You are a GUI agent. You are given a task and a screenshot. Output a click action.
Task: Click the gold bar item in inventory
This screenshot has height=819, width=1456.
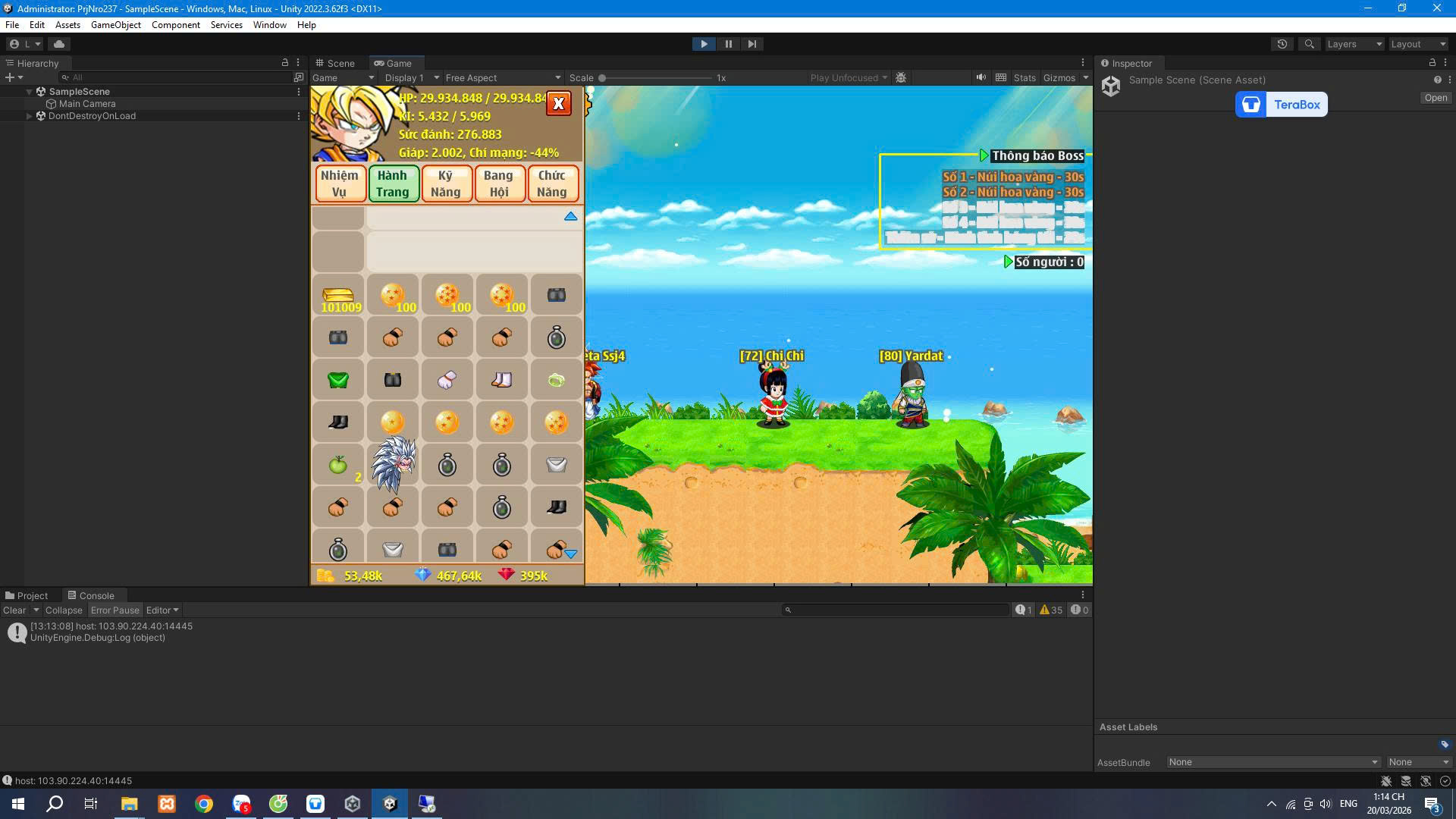tap(338, 295)
